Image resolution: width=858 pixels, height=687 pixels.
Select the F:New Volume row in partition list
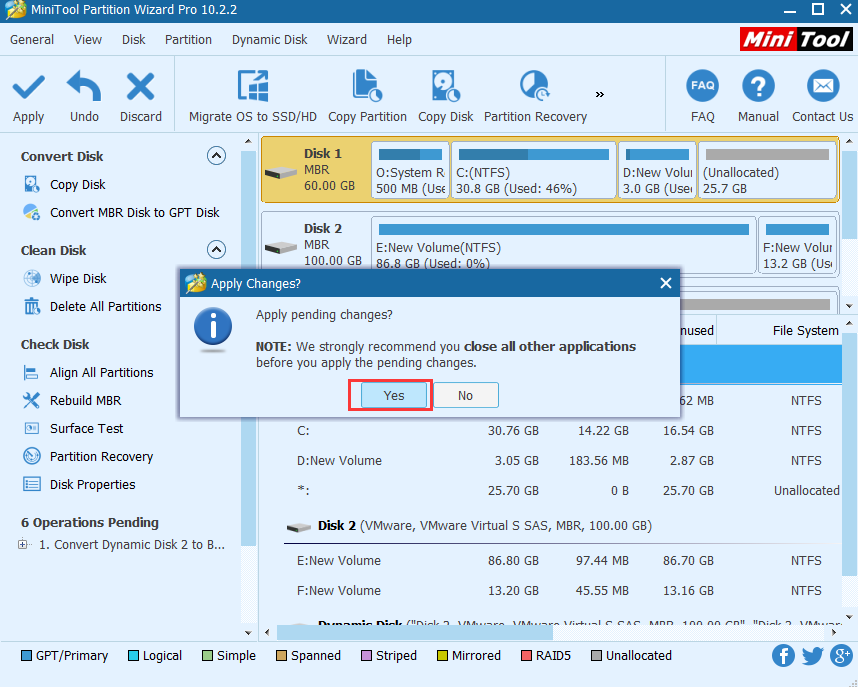point(563,591)
